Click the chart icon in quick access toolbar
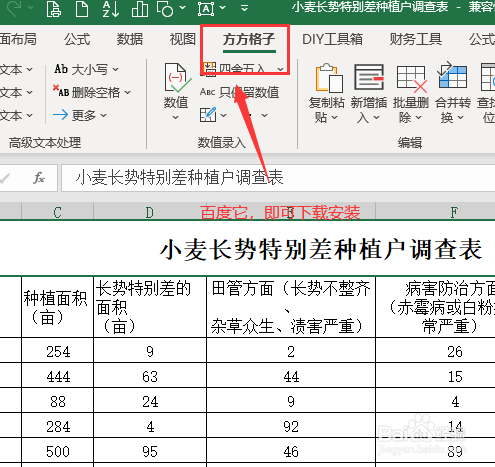Image resolution: width=495 pixels, height=467 pixels. click(x=140, y=9)
